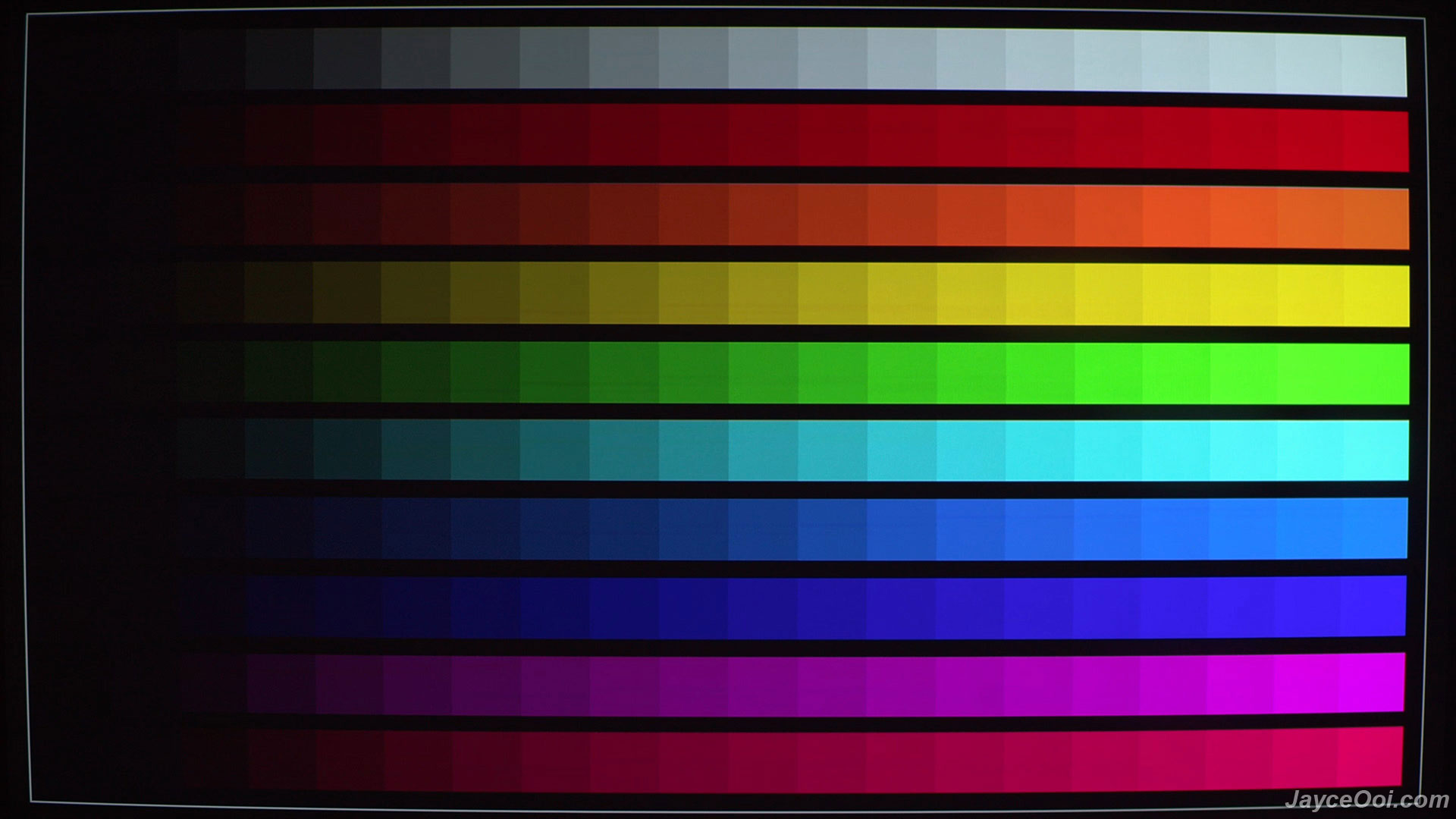Image resolution: width=1456 pixels, height=819 pixels.
Task: Click the brightest white swatch in grayscale row
Action: 1374,66
